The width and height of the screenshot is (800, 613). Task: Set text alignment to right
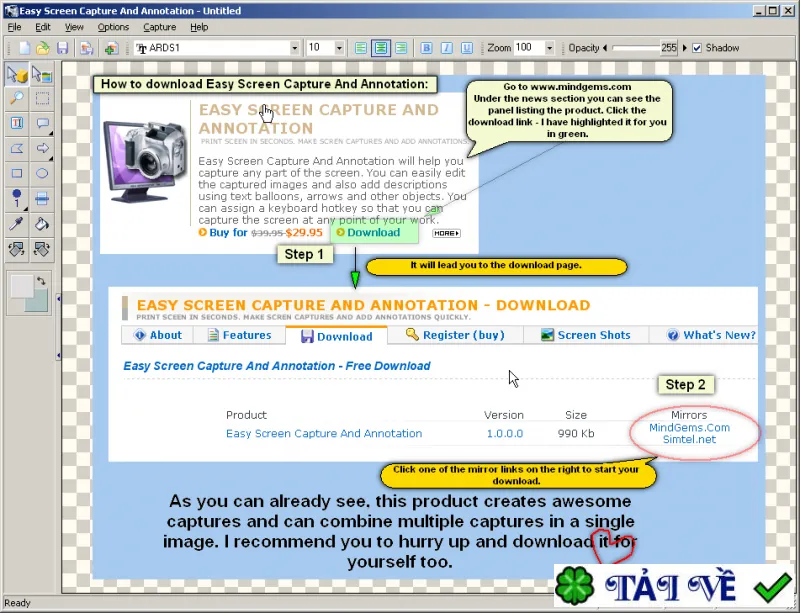pyautogui.click(x=401, y=48)
